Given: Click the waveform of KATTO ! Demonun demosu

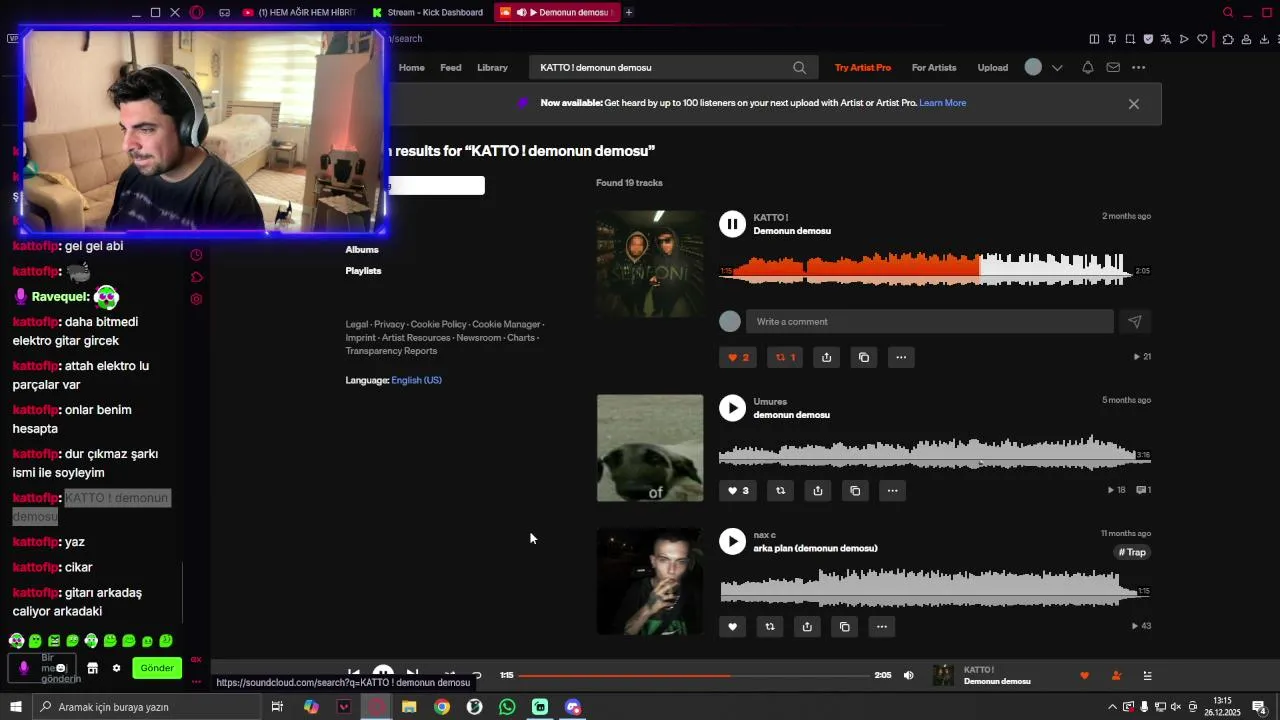Looking at the screenshot, I should pos(926,270).
